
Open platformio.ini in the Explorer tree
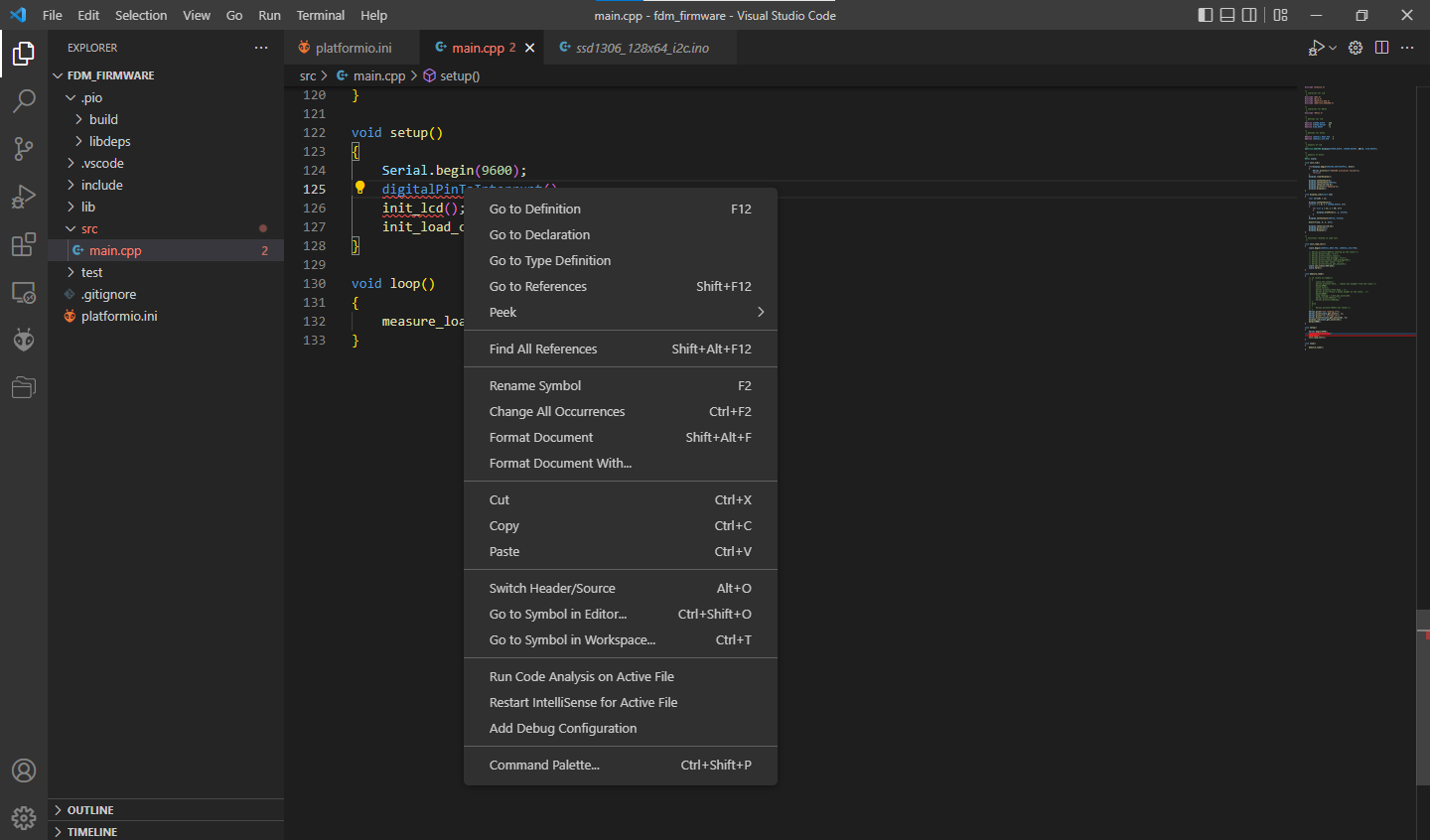pos(166,316)
